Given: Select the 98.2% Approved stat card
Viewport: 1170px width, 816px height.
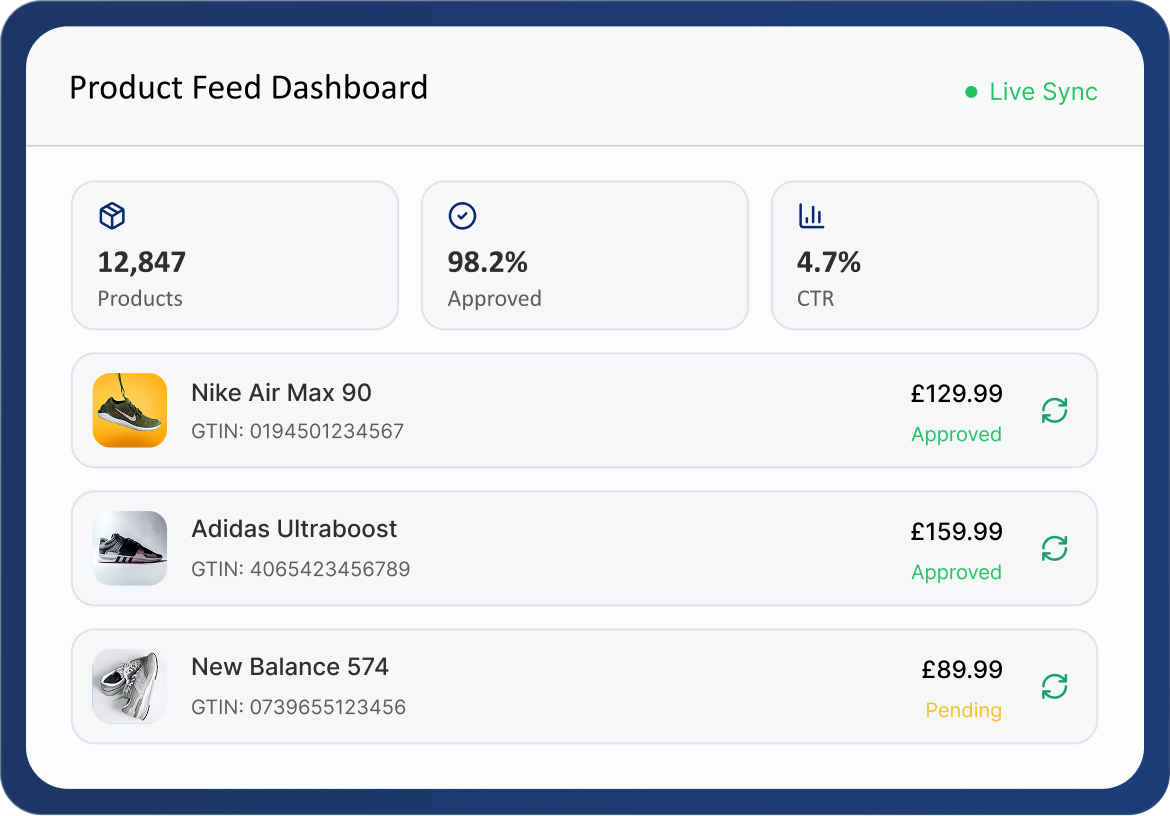Looking at the screenshot, I should point(585,255).
